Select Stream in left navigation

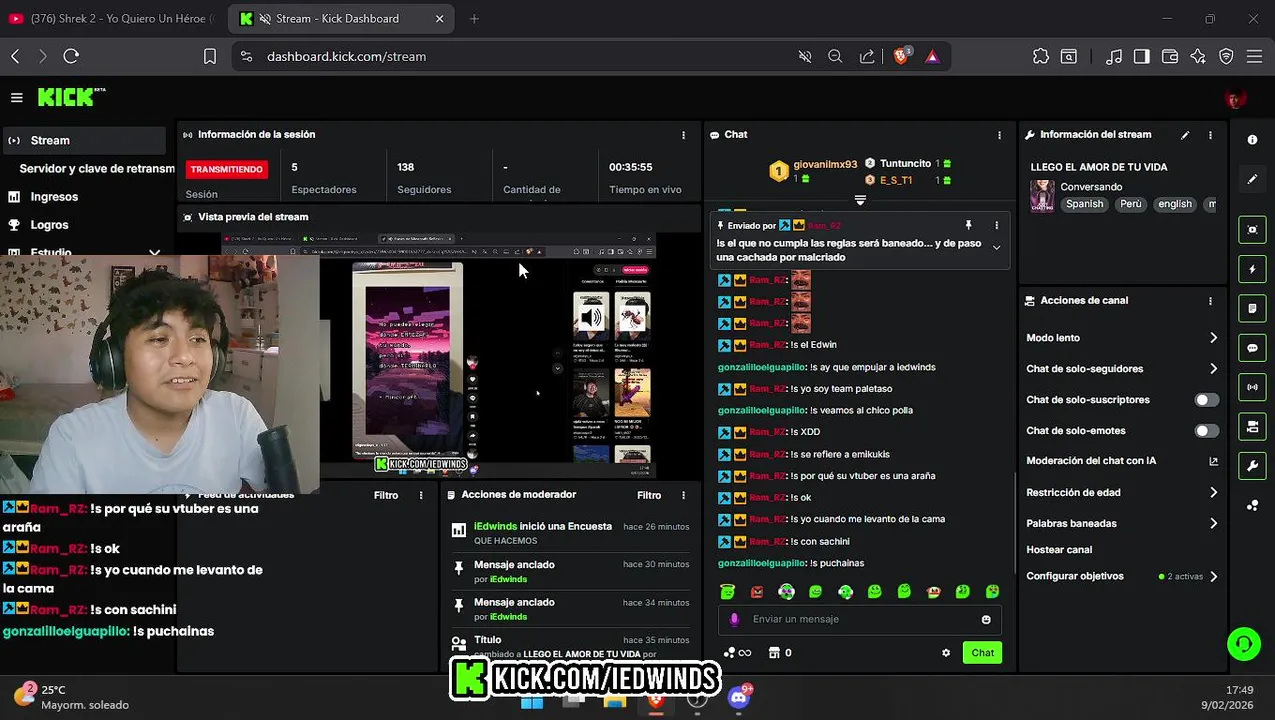click(x=84, y=140)
